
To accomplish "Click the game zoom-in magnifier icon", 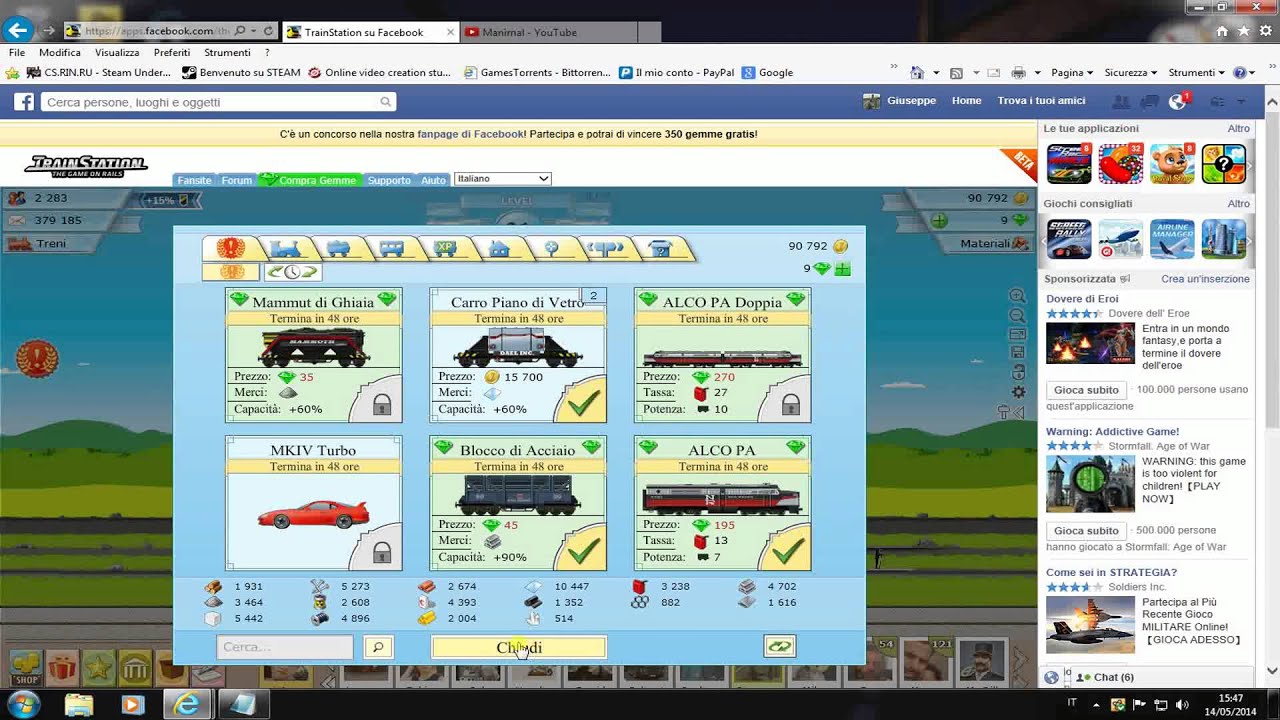I will click(x=1017, y=296).
